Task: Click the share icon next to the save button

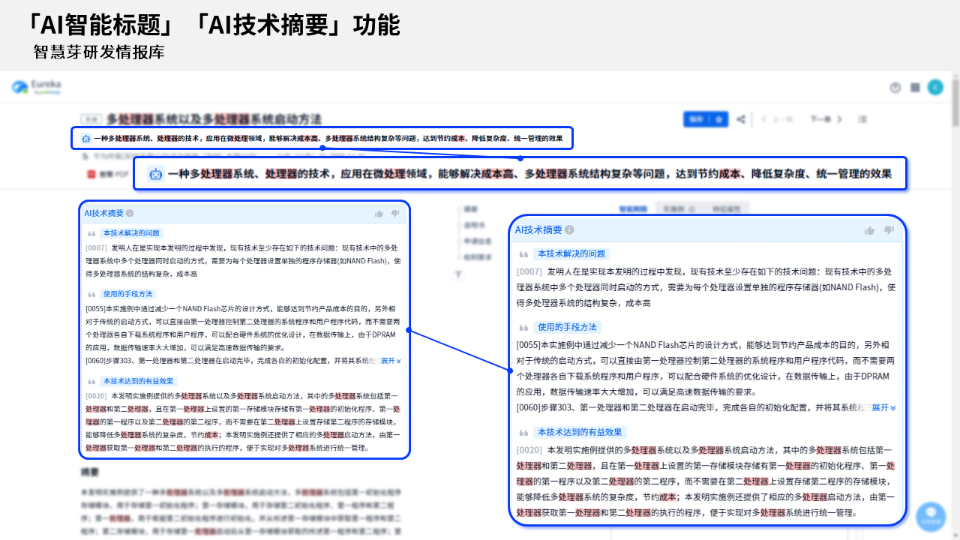Action: click(741, 119)
